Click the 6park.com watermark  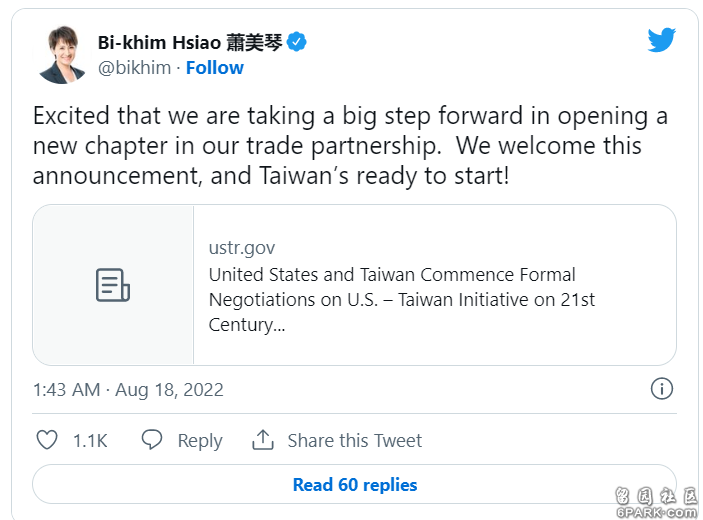pyautogui.click(x=656, y=503)
